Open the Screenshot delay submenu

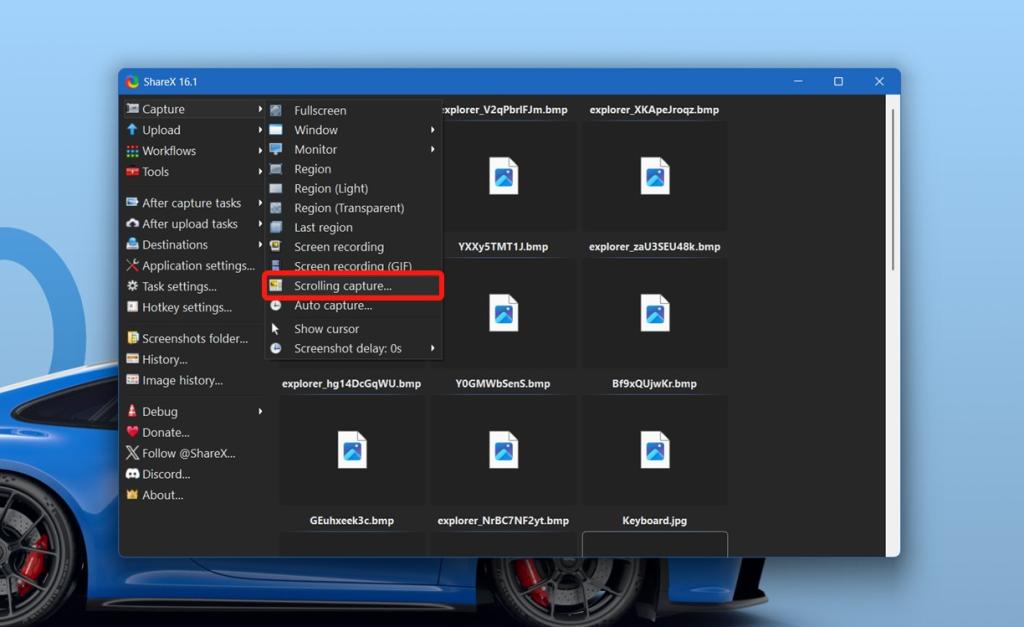[x=432, y=348]
